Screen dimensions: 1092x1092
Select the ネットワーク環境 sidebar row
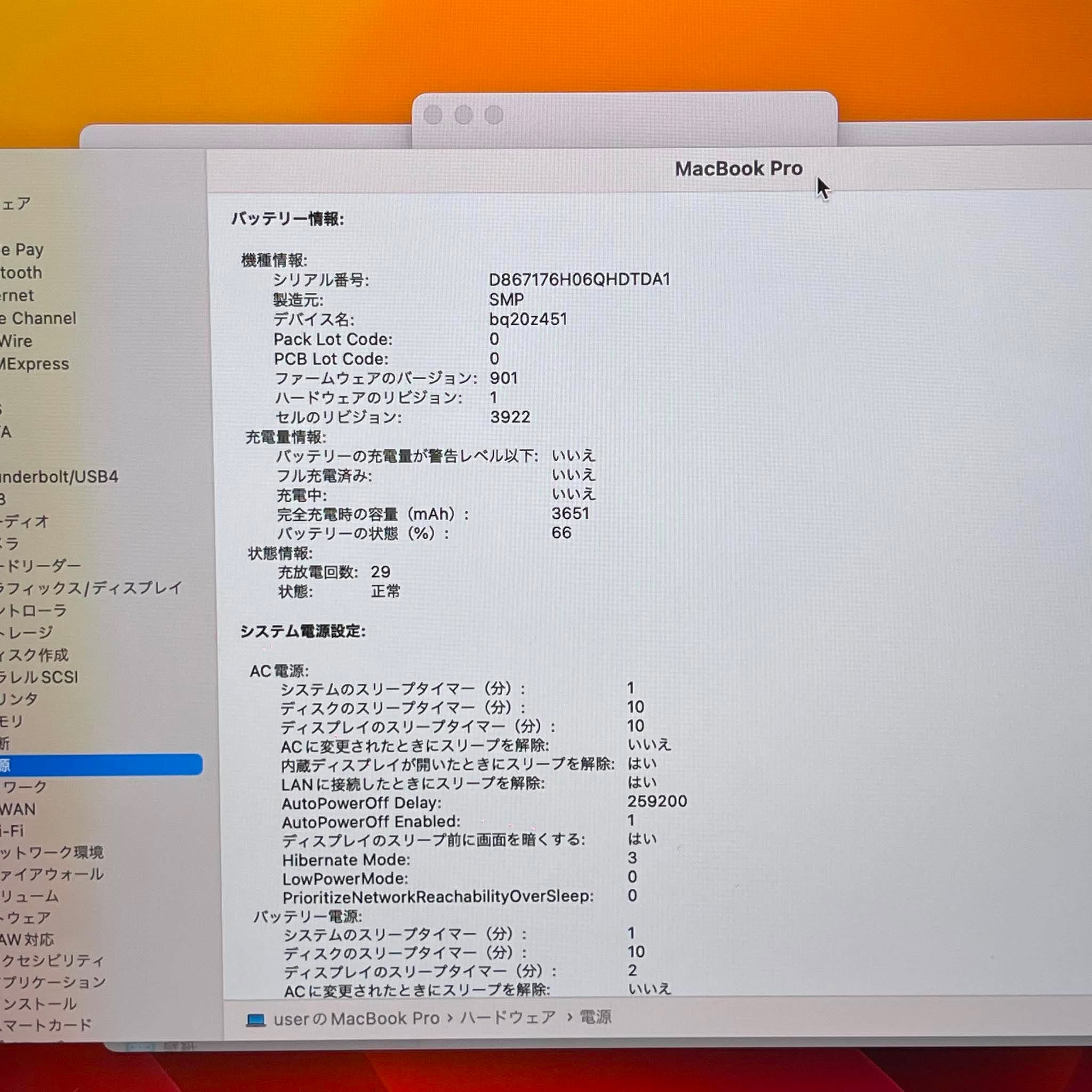(52, 853)
